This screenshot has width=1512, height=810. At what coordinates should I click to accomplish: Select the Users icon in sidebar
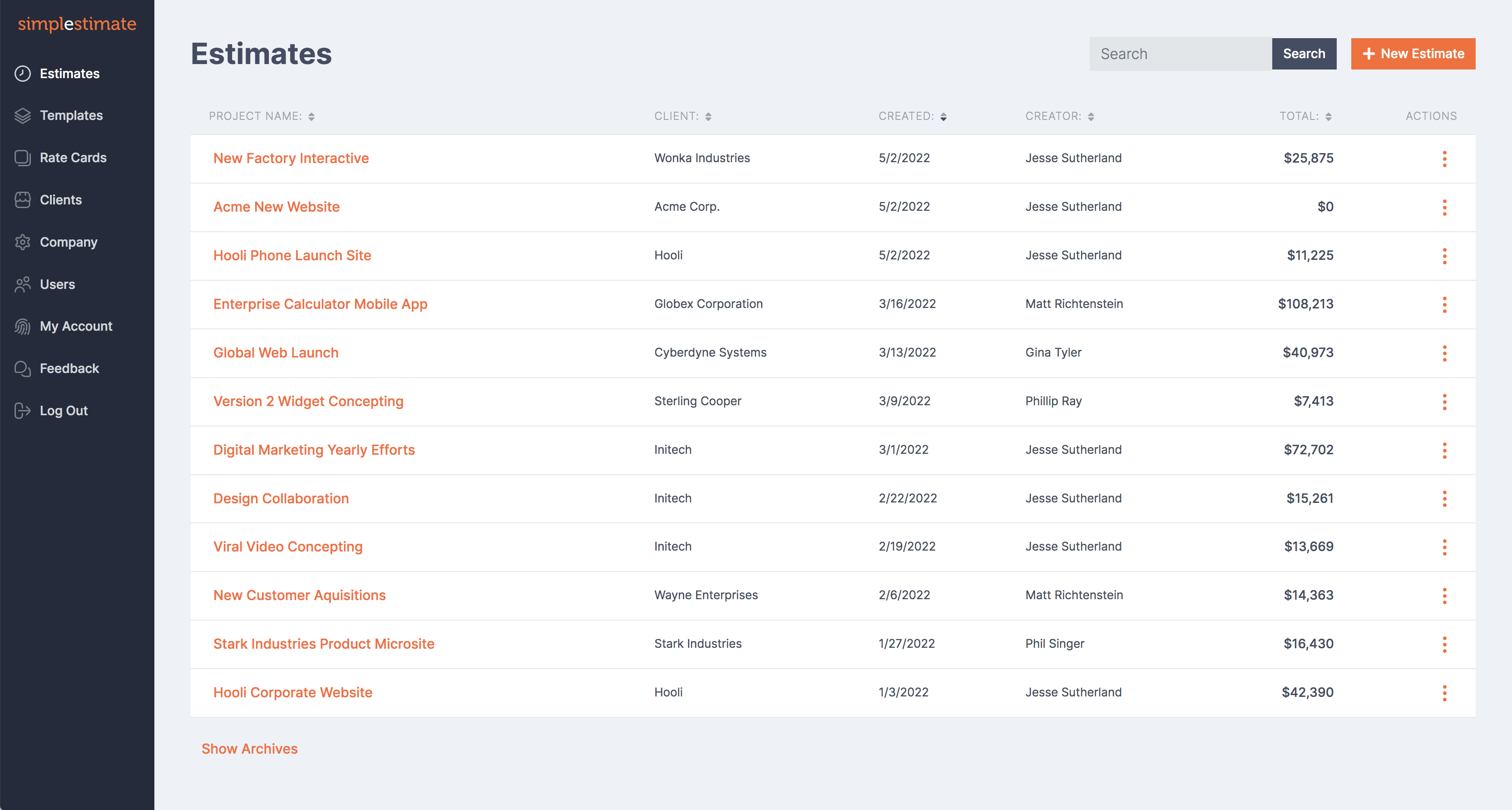22,284
